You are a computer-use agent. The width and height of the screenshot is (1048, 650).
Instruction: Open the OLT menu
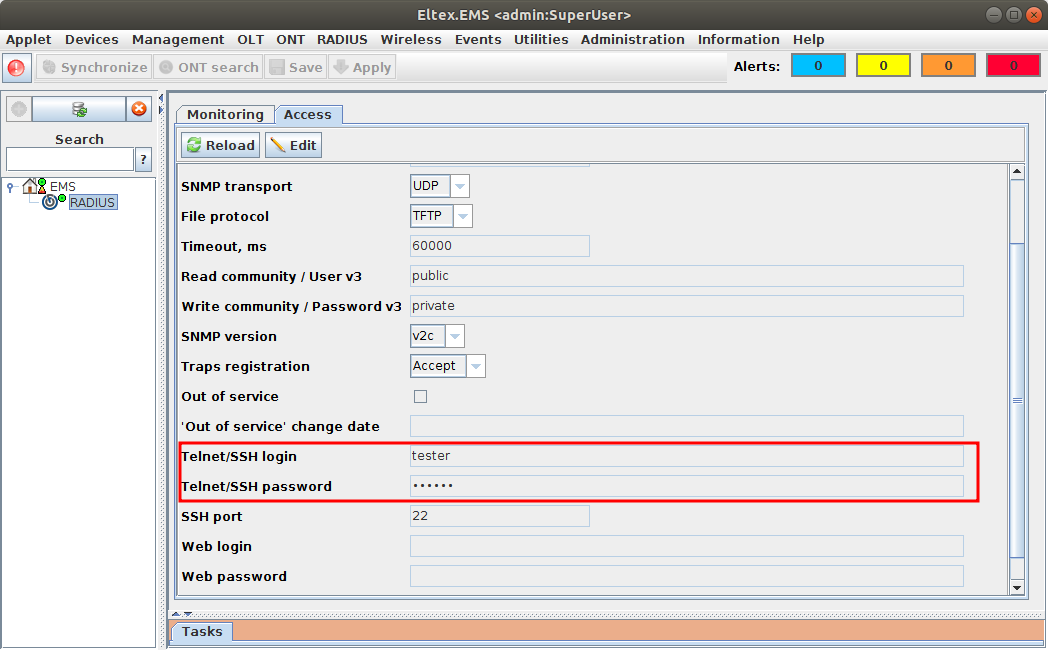pos(251,39)
